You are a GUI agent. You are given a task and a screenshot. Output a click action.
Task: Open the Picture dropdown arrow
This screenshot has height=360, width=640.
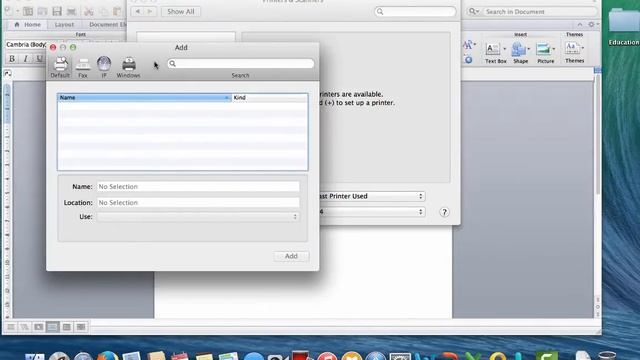coord(554,49)
